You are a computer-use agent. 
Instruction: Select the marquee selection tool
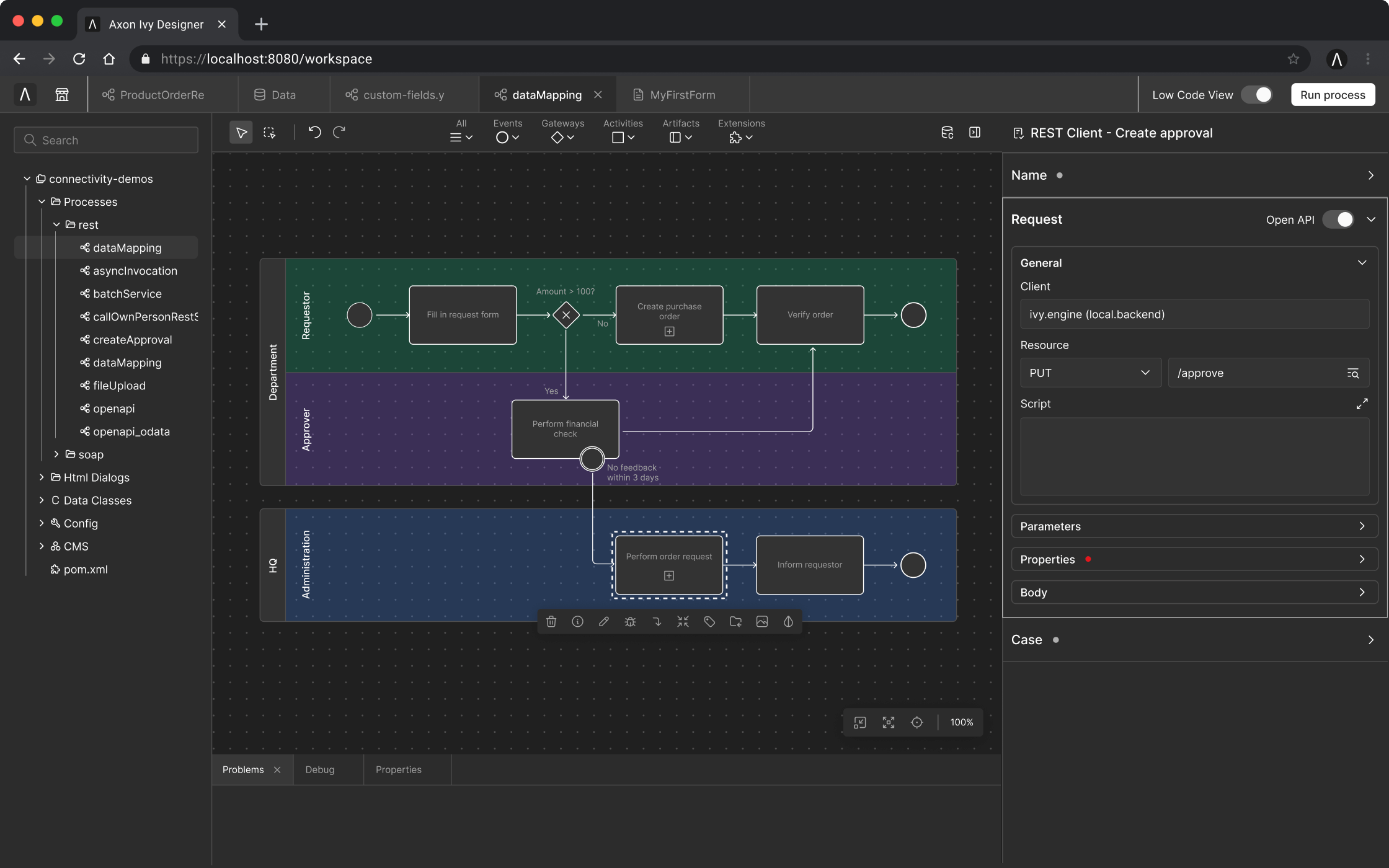click(x=269, y=133)
